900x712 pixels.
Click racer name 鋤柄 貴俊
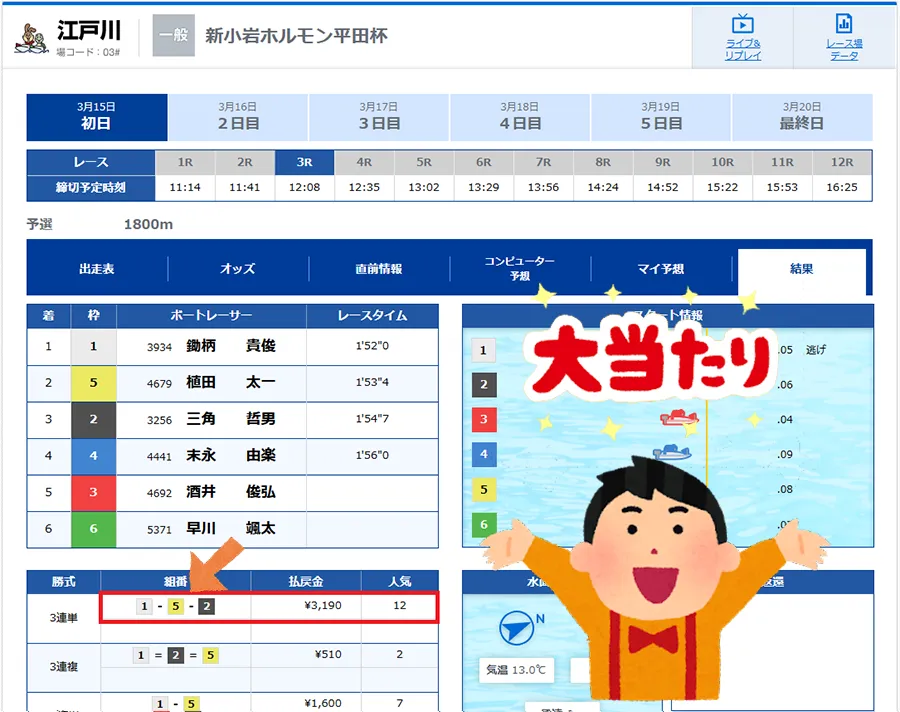coord(230,347)
